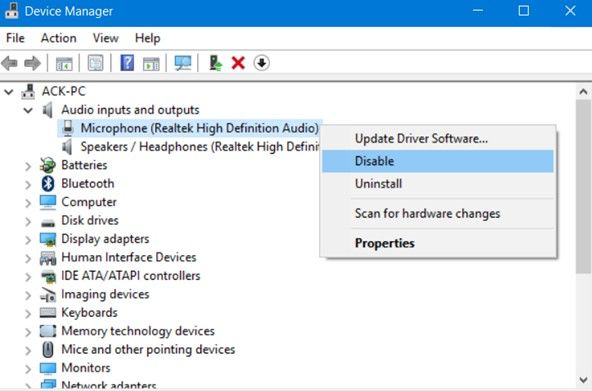Expand the Computer category chevron
592x391 pixels.
pos(28,203)
